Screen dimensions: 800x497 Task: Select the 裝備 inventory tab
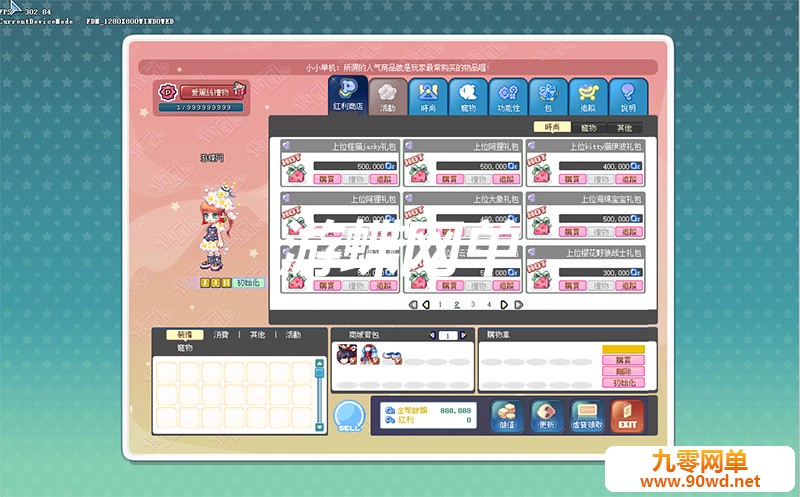coord(185,335)
